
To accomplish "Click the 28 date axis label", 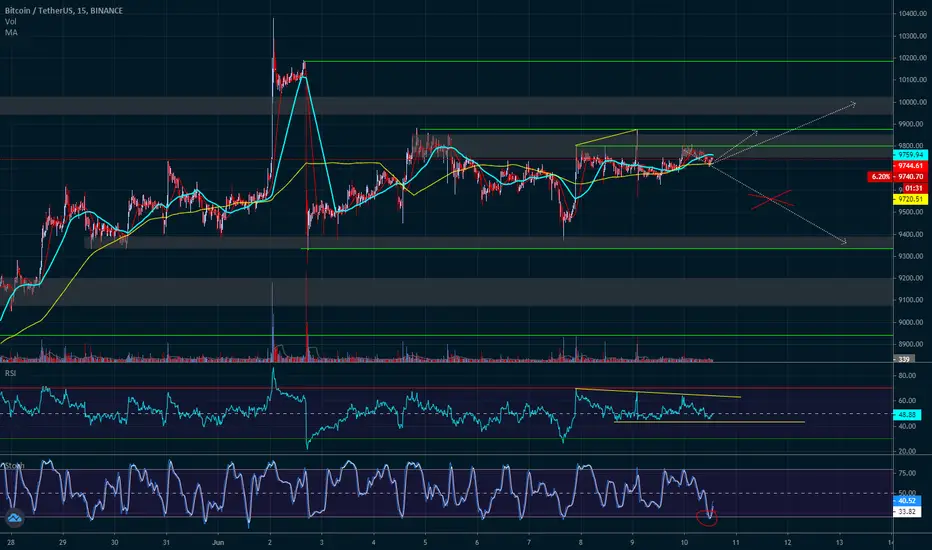I will (x=11, y=542).
